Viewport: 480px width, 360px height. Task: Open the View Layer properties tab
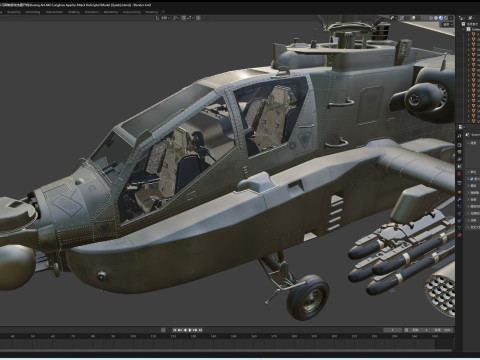click(459, 159)
